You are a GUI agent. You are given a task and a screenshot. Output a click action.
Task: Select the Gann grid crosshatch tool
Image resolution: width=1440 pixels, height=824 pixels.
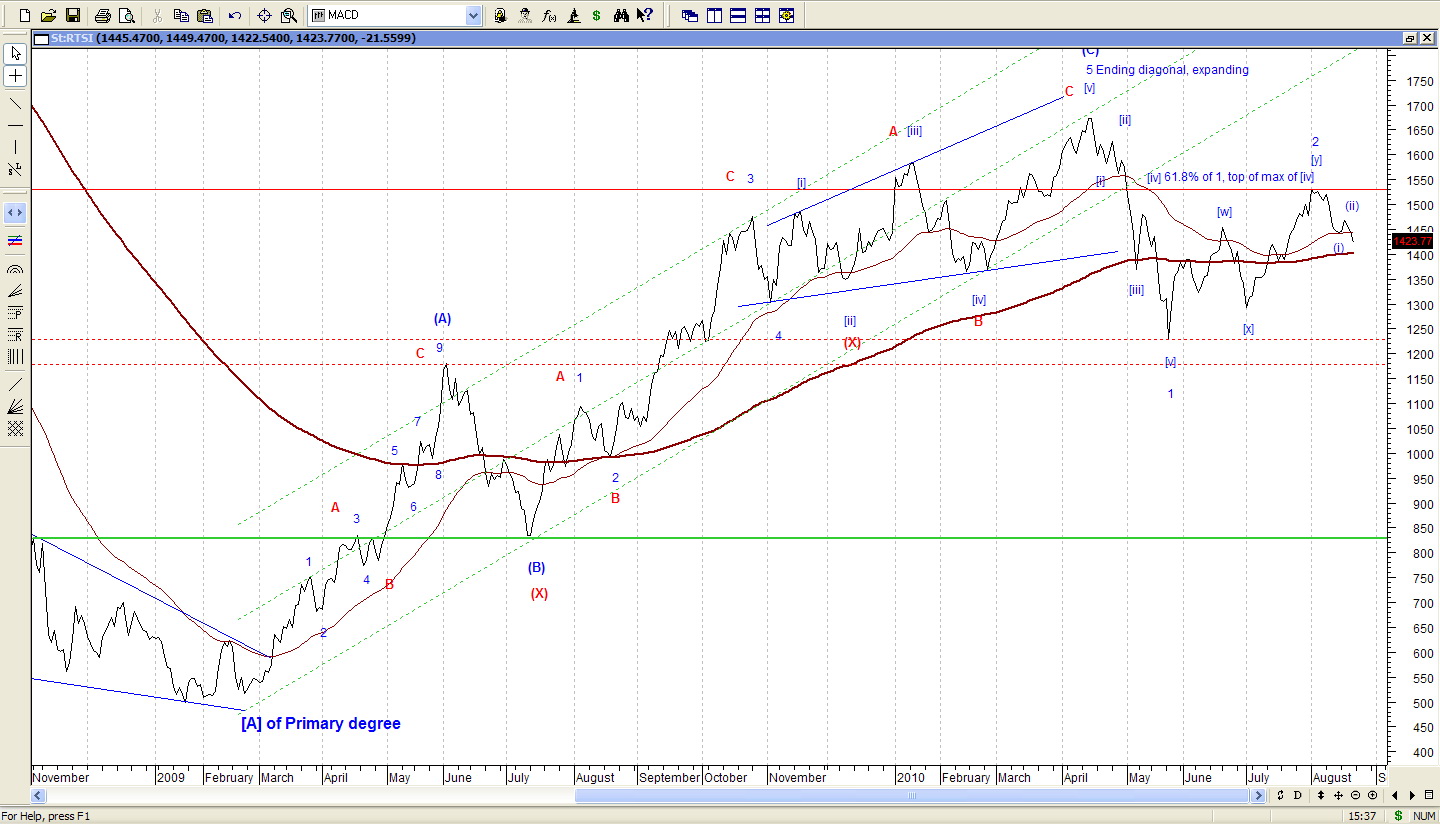tap(15, 428)
